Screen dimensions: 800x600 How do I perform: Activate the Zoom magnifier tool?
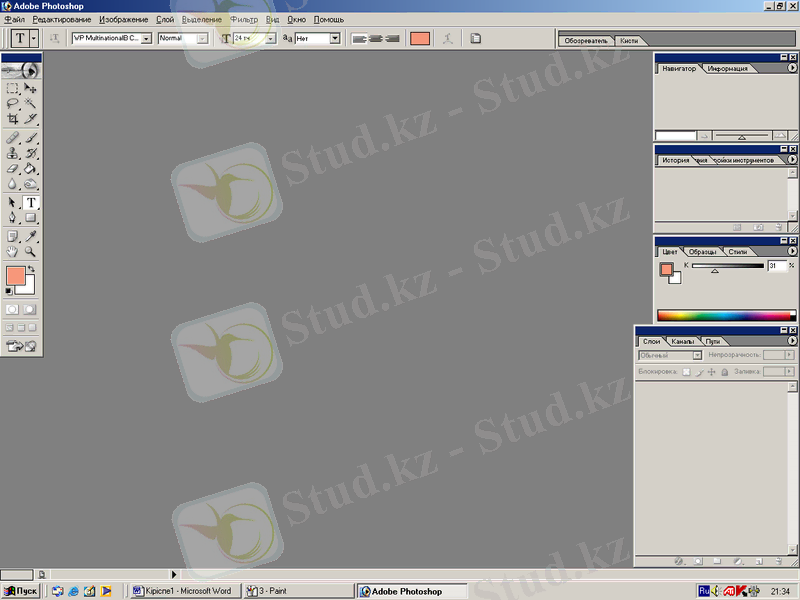tap(30, 253)
